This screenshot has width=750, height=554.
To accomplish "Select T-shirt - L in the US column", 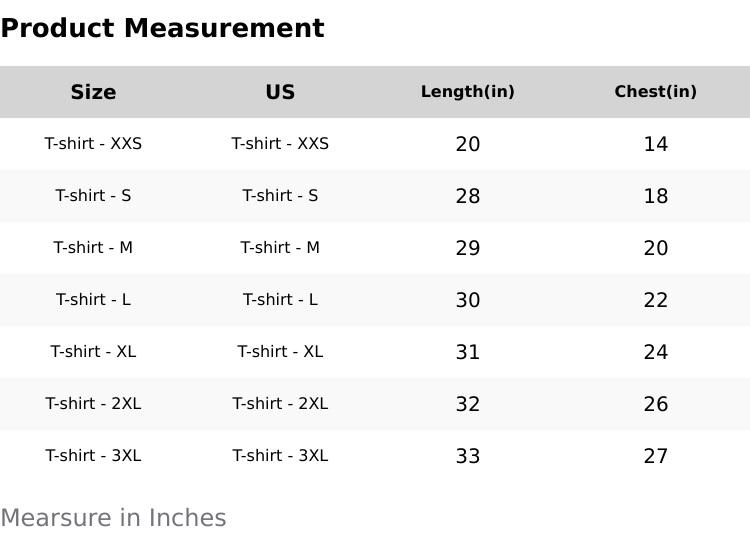I will tap(280, 300).
